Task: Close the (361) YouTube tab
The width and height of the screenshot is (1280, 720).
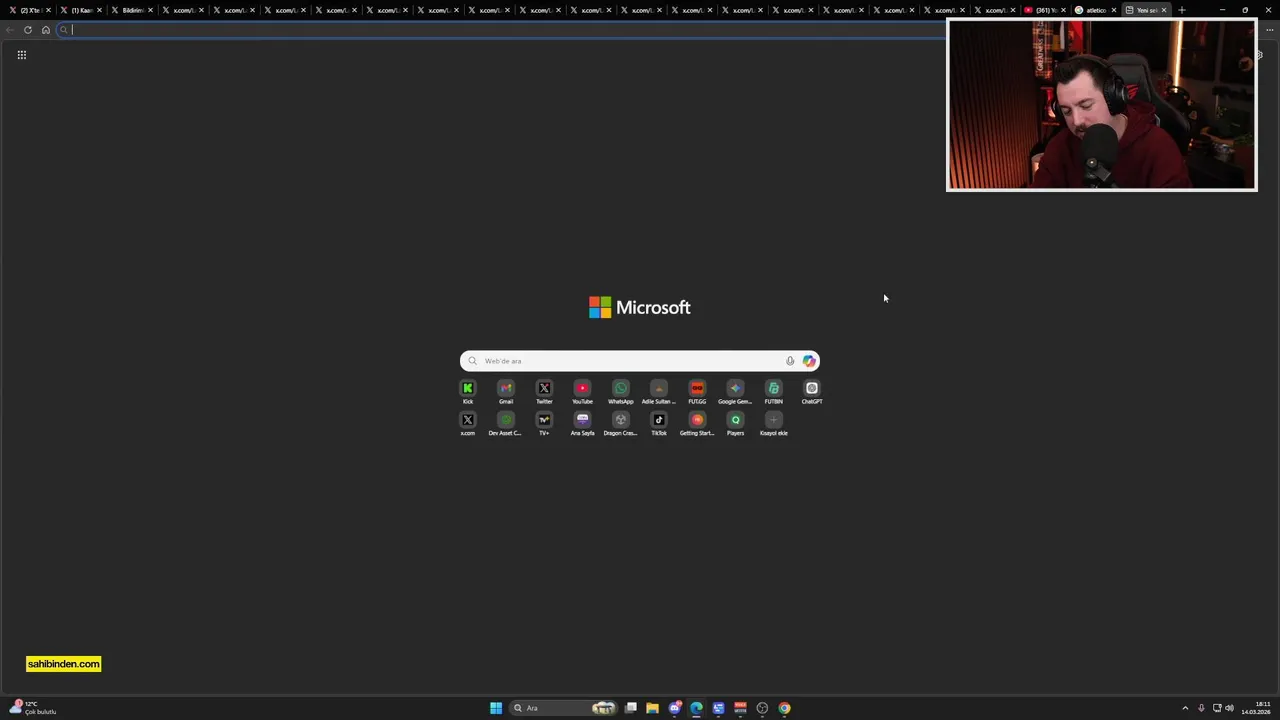Action: [x=1062, y=10]
